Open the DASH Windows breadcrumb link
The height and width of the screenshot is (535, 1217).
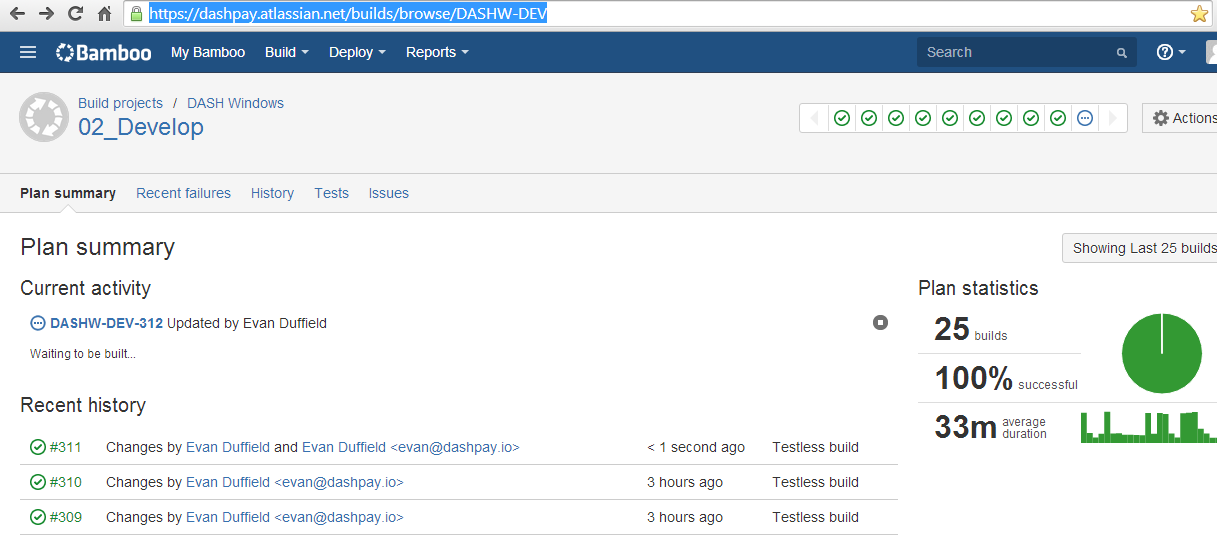[x=235, y=103]
